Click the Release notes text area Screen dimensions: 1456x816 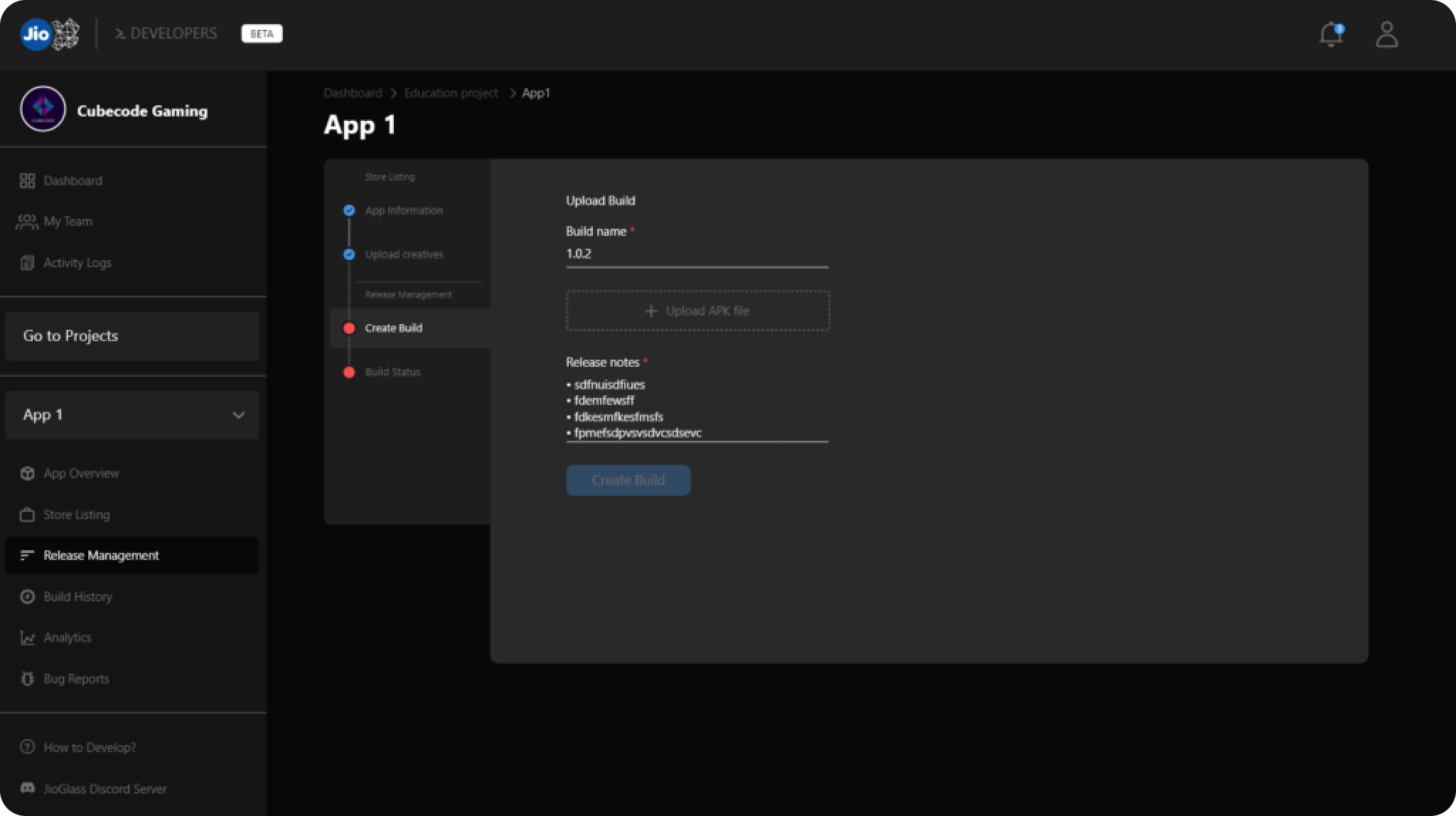(697, 409)
